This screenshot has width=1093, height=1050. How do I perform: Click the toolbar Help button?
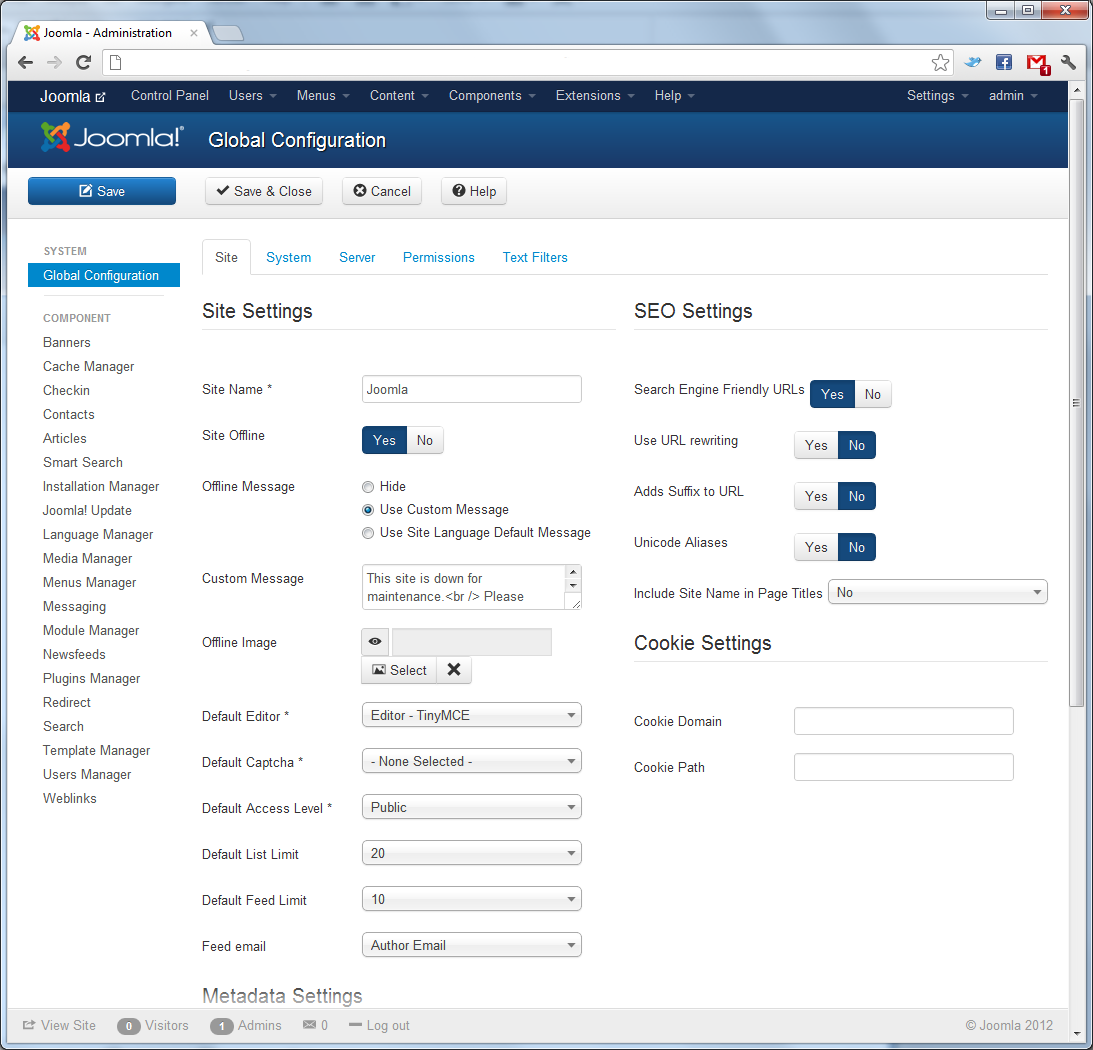point(474,191)
